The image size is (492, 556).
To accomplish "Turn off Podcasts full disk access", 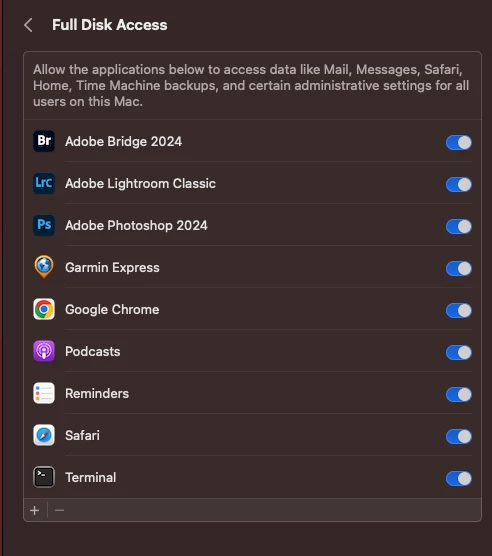I will [x=459, y=352].
